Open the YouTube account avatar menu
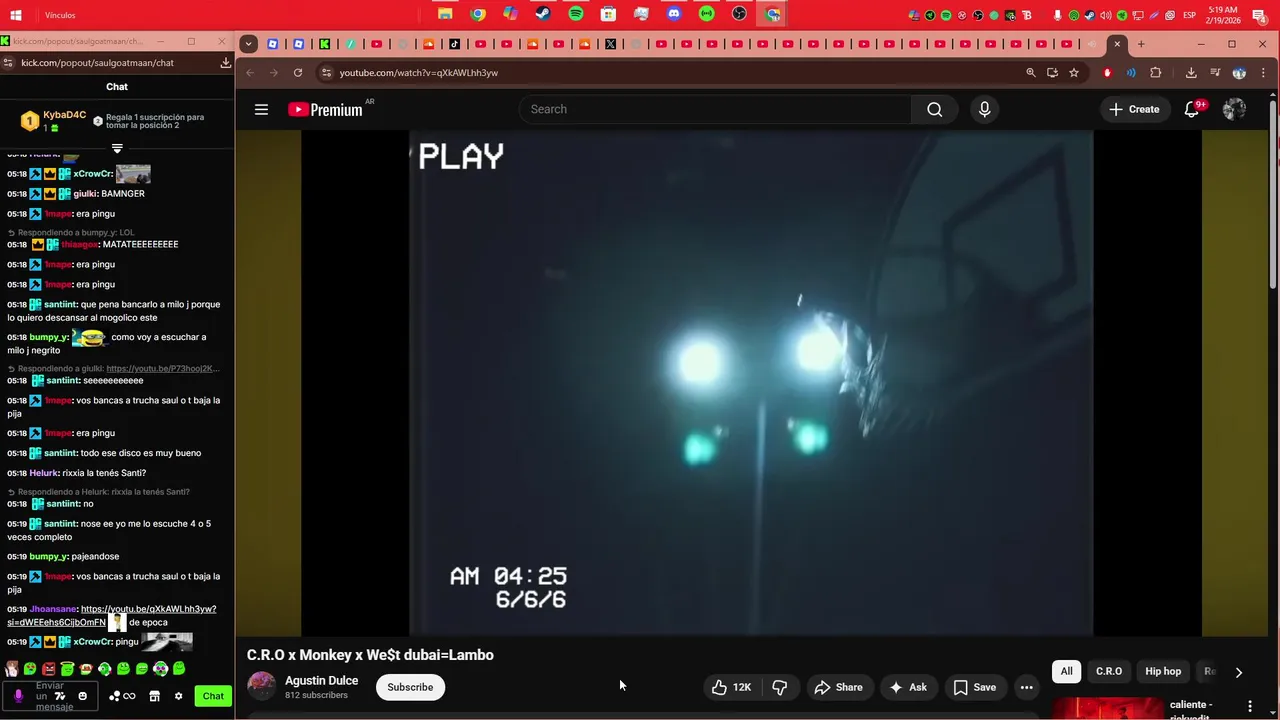This screenshot has height=720, width=1280. tap(1235, 109)
